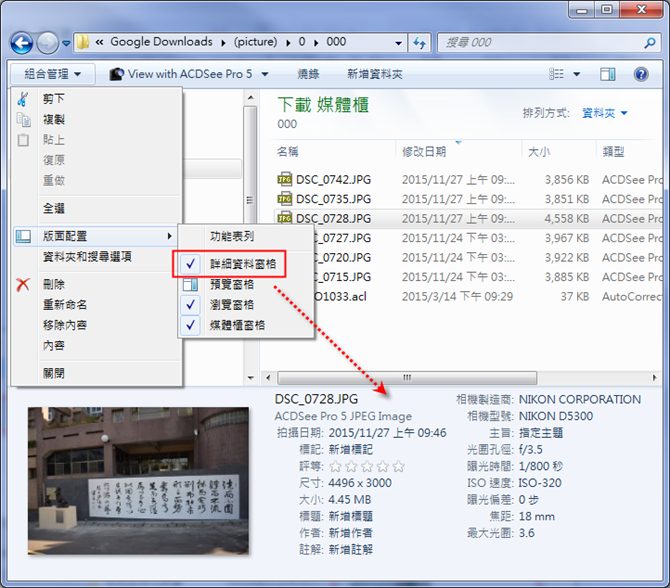
Task: Click the 燒錄 toolbar button
Action: click(x=308, y=74)
